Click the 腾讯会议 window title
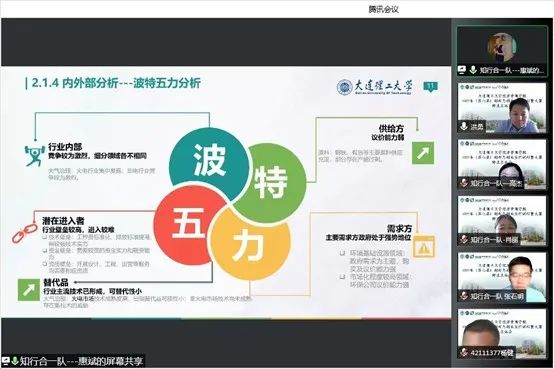Viewport: 554px width, 369px height. (383, 10)
